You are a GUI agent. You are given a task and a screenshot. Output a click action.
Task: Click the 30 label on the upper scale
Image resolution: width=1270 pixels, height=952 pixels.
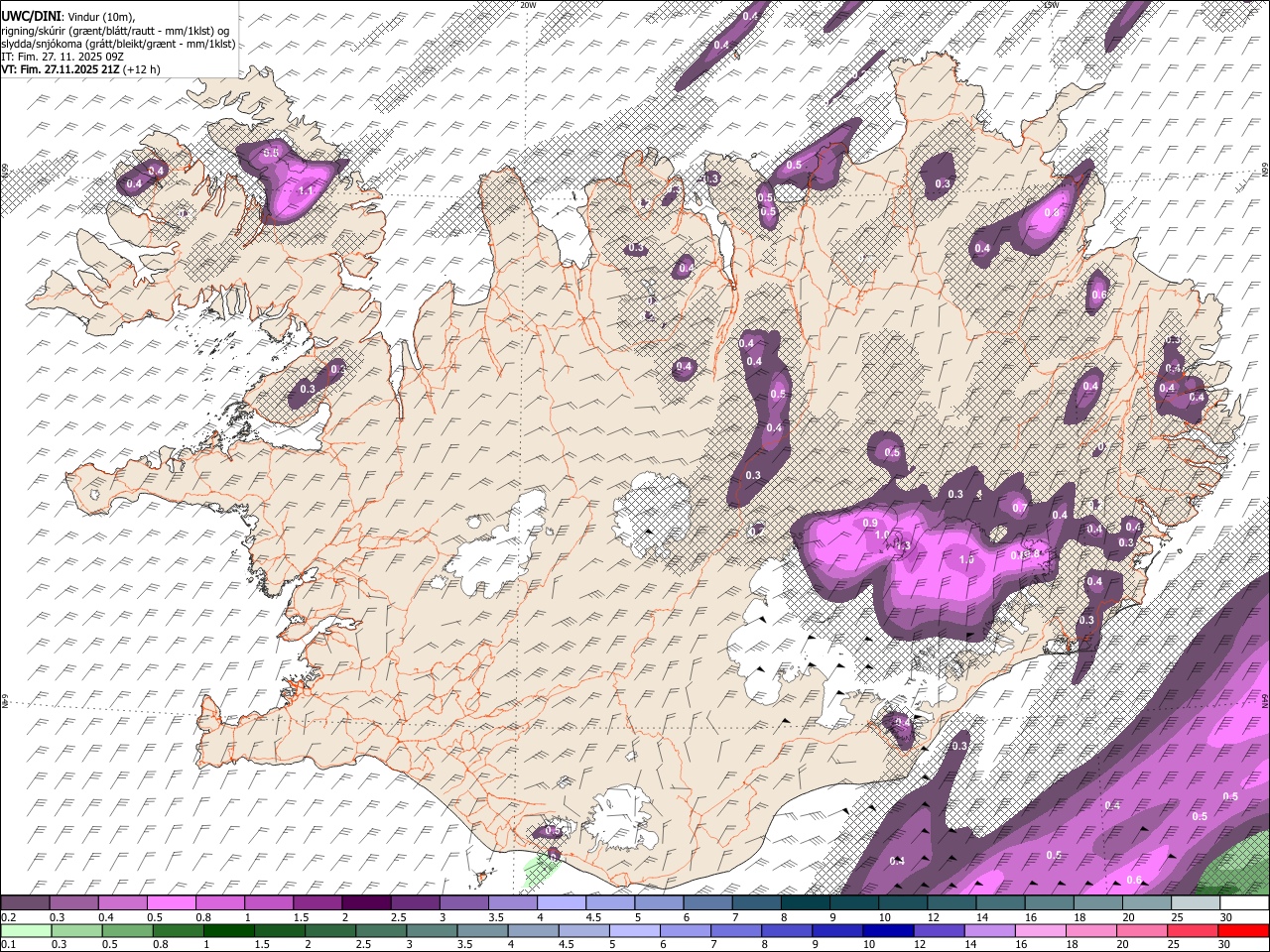1225,917
